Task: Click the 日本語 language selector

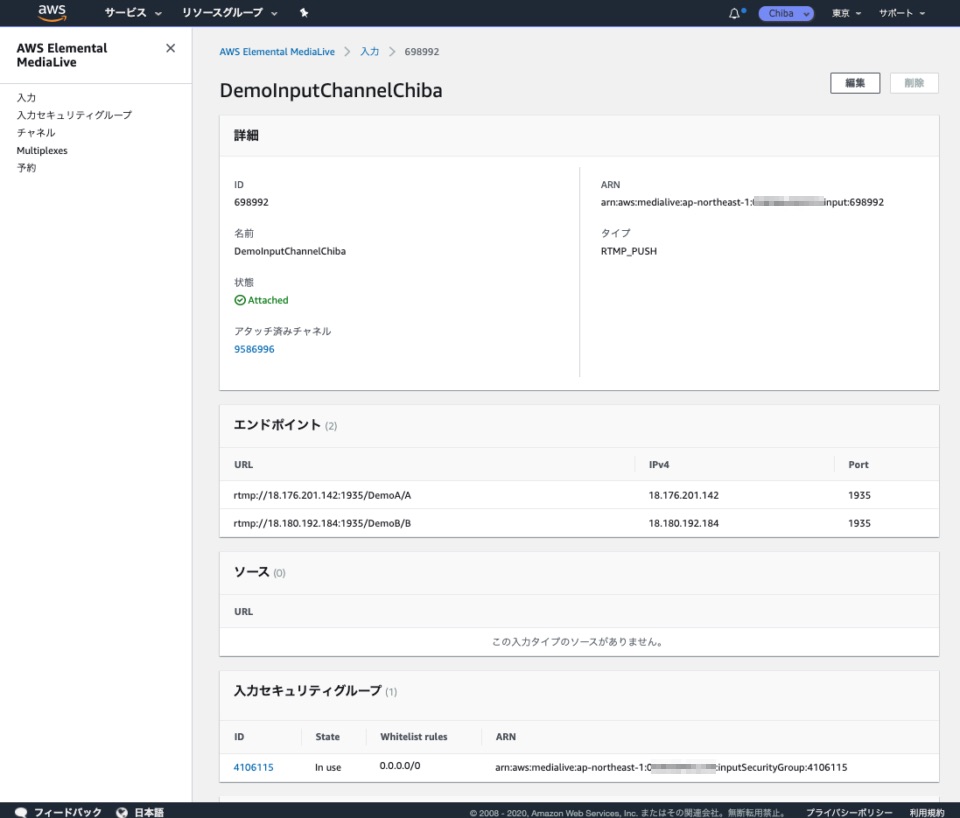Action: [x=149, y=812]
